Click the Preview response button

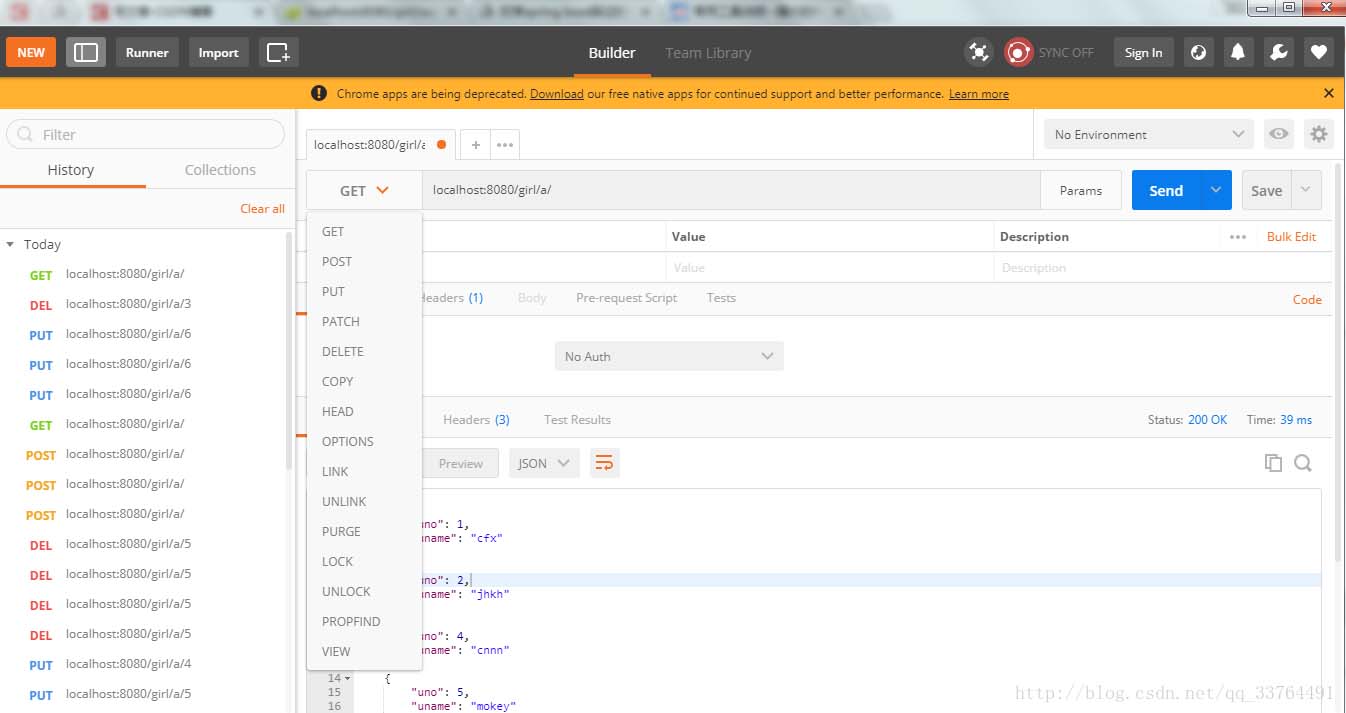point(460,462)
